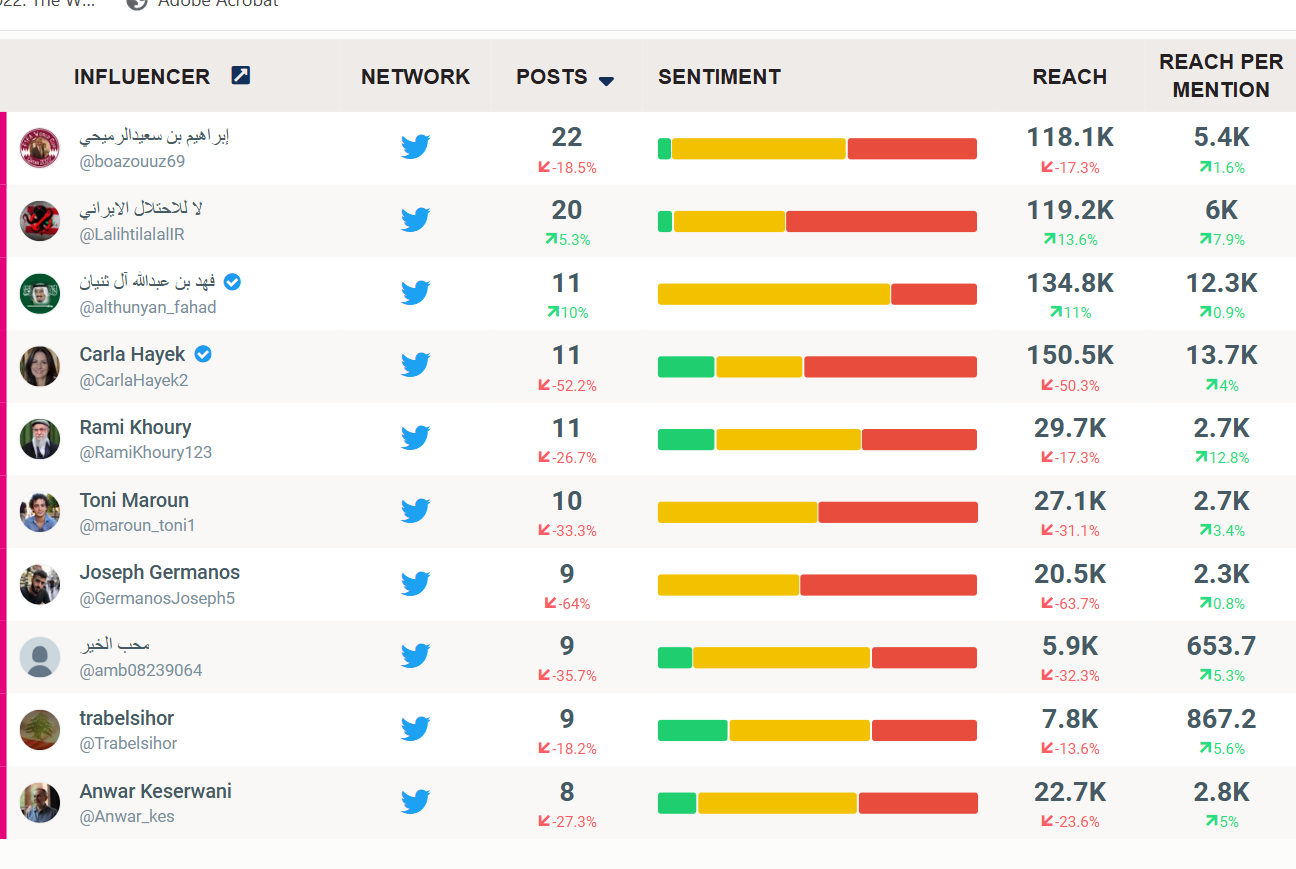Click the Twitter bird for Toni Maroun

point(416,511)
